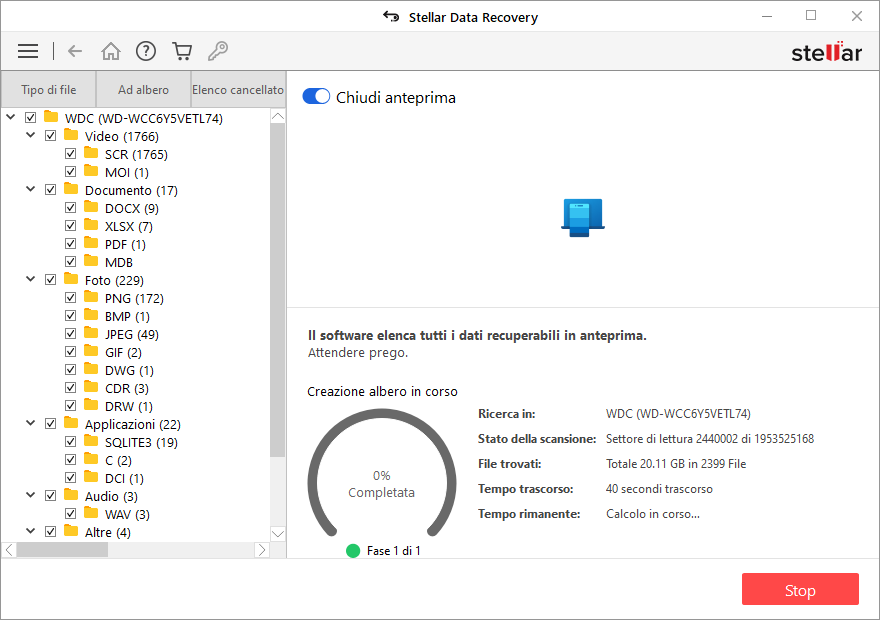
Task: Minimize the Stellar Data Recovery window
Action: [767, 16]
